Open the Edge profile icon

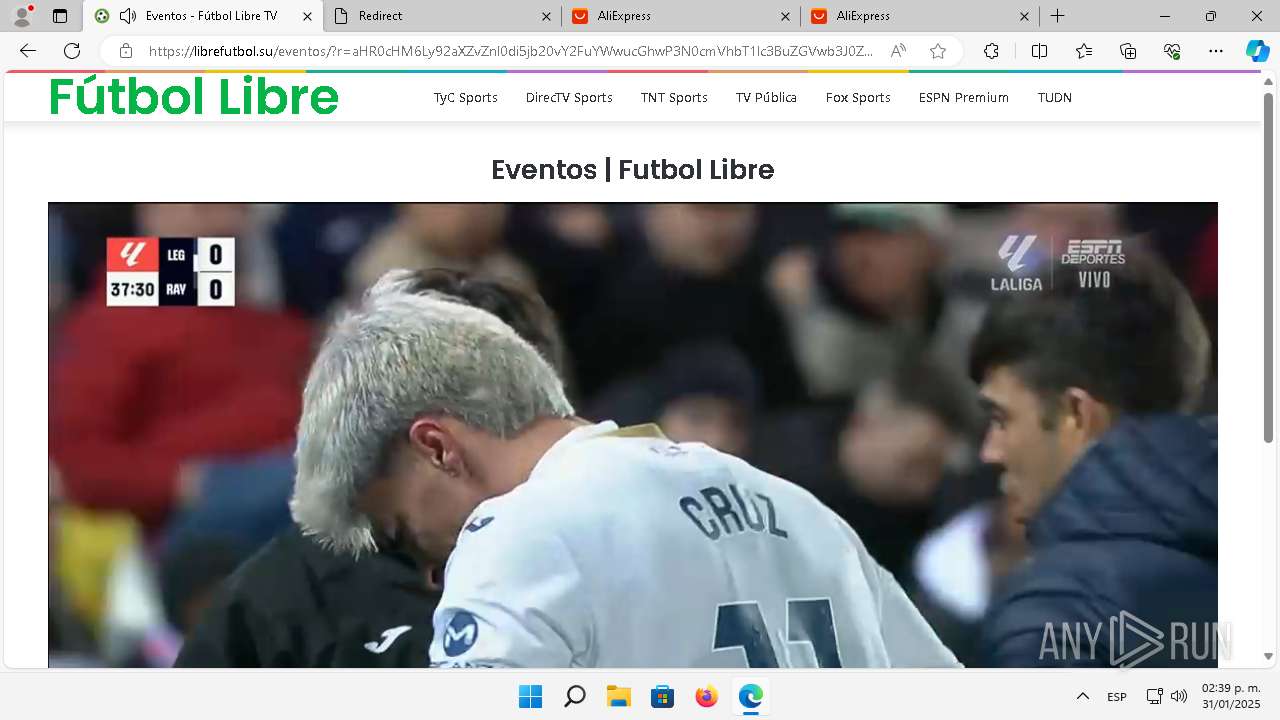[22, 16]
